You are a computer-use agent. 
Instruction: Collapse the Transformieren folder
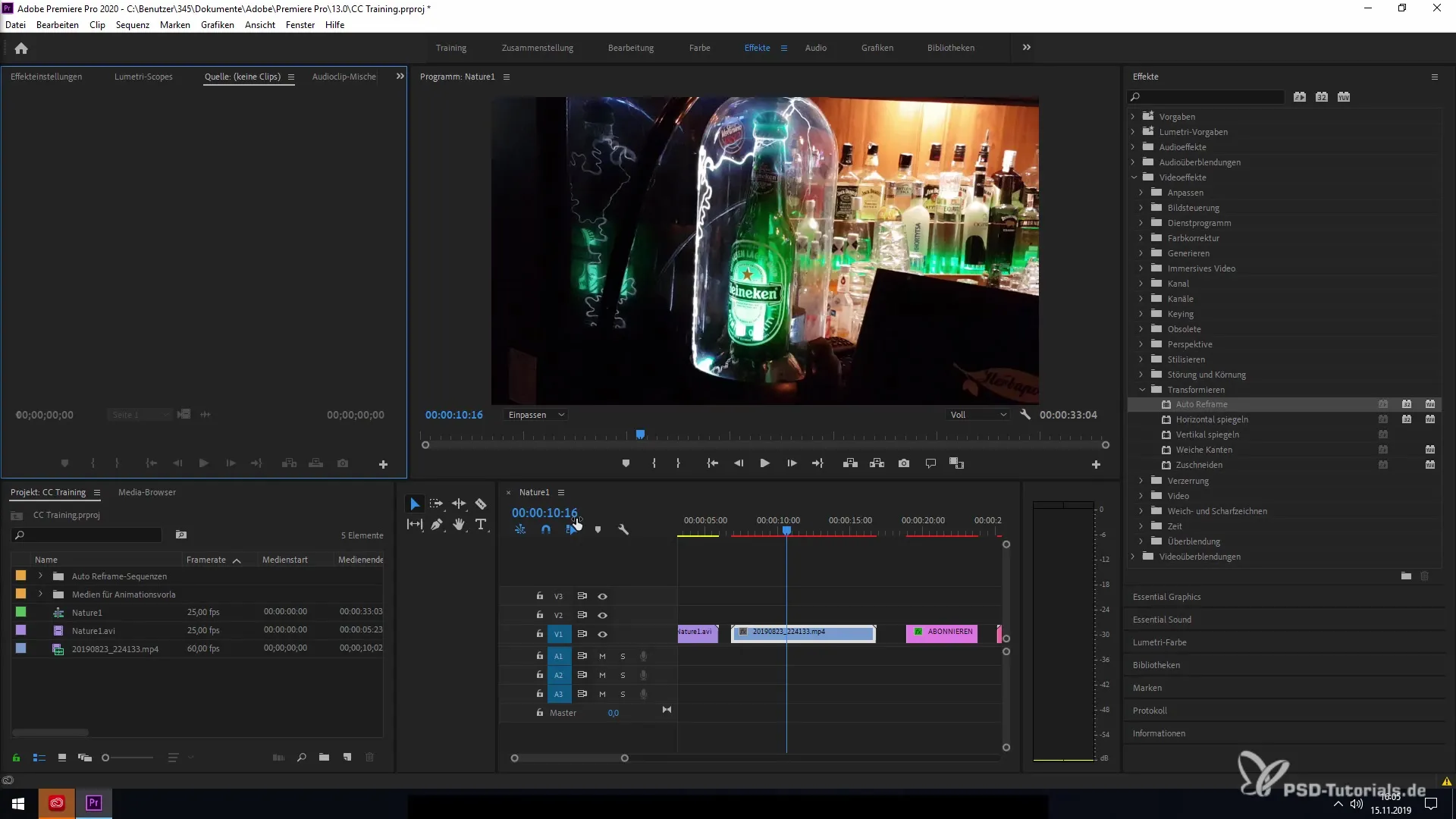pyautogui.click(x=1142, y=390)
